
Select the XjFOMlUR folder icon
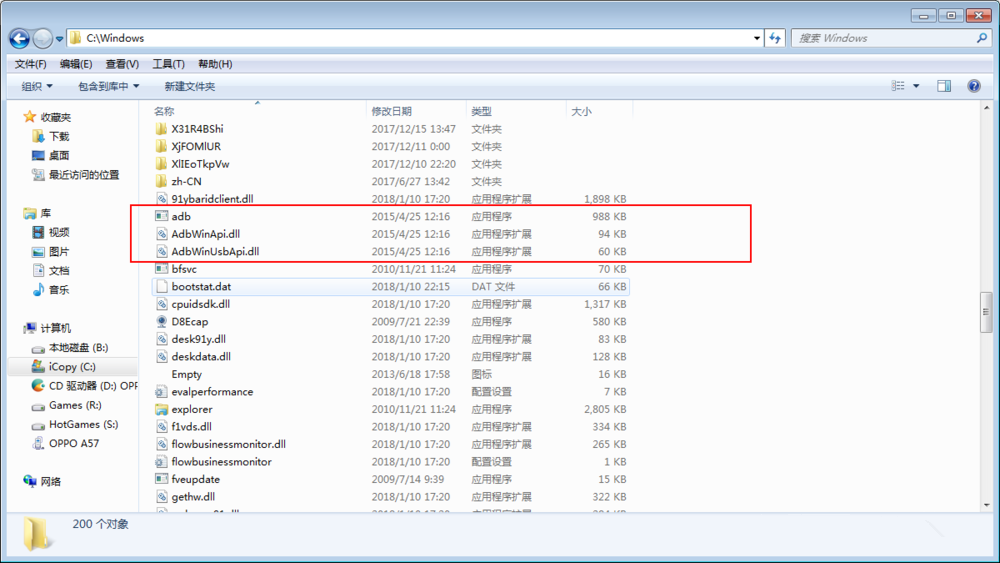pyautogui.click(x=161, y=146)
